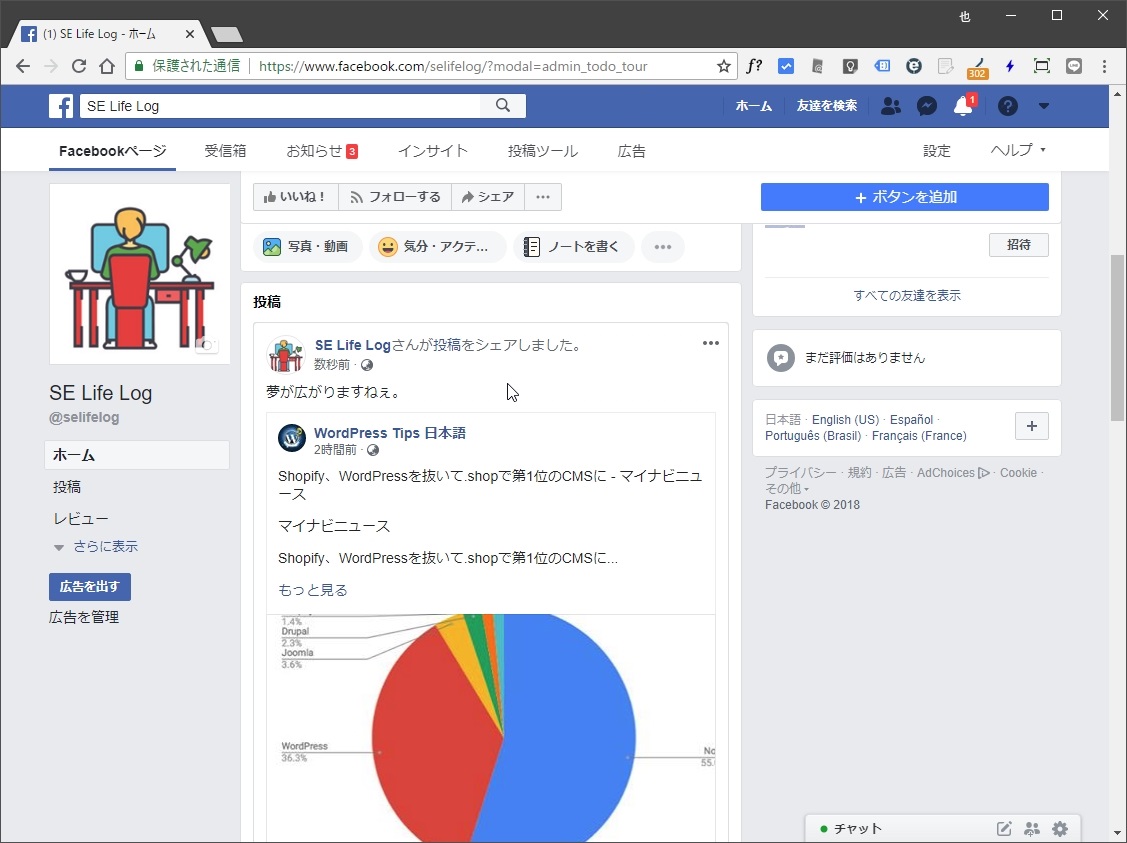Click the new message compose icon in chat bar
The image size is (1127, 843).
coord(1004,829)
